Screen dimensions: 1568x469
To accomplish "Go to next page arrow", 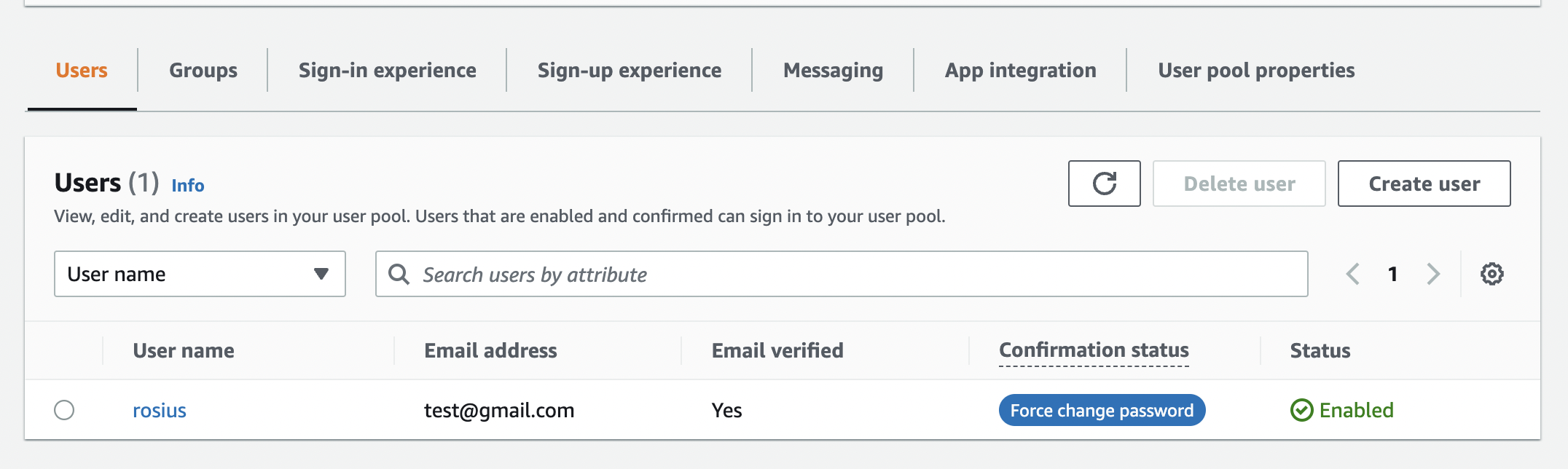I will point(1433,274).
